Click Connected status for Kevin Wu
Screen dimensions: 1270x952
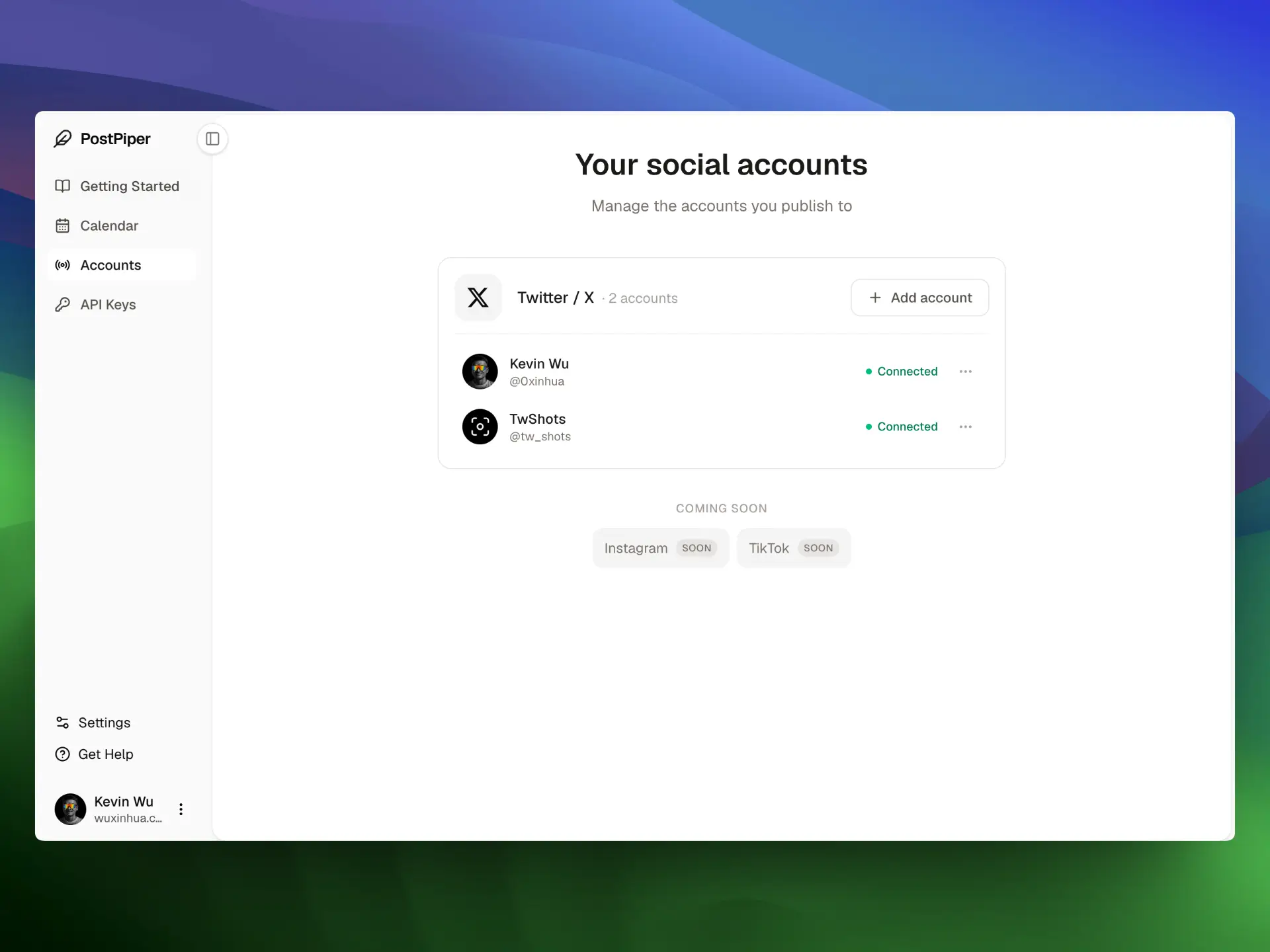[x=902, y=372]
